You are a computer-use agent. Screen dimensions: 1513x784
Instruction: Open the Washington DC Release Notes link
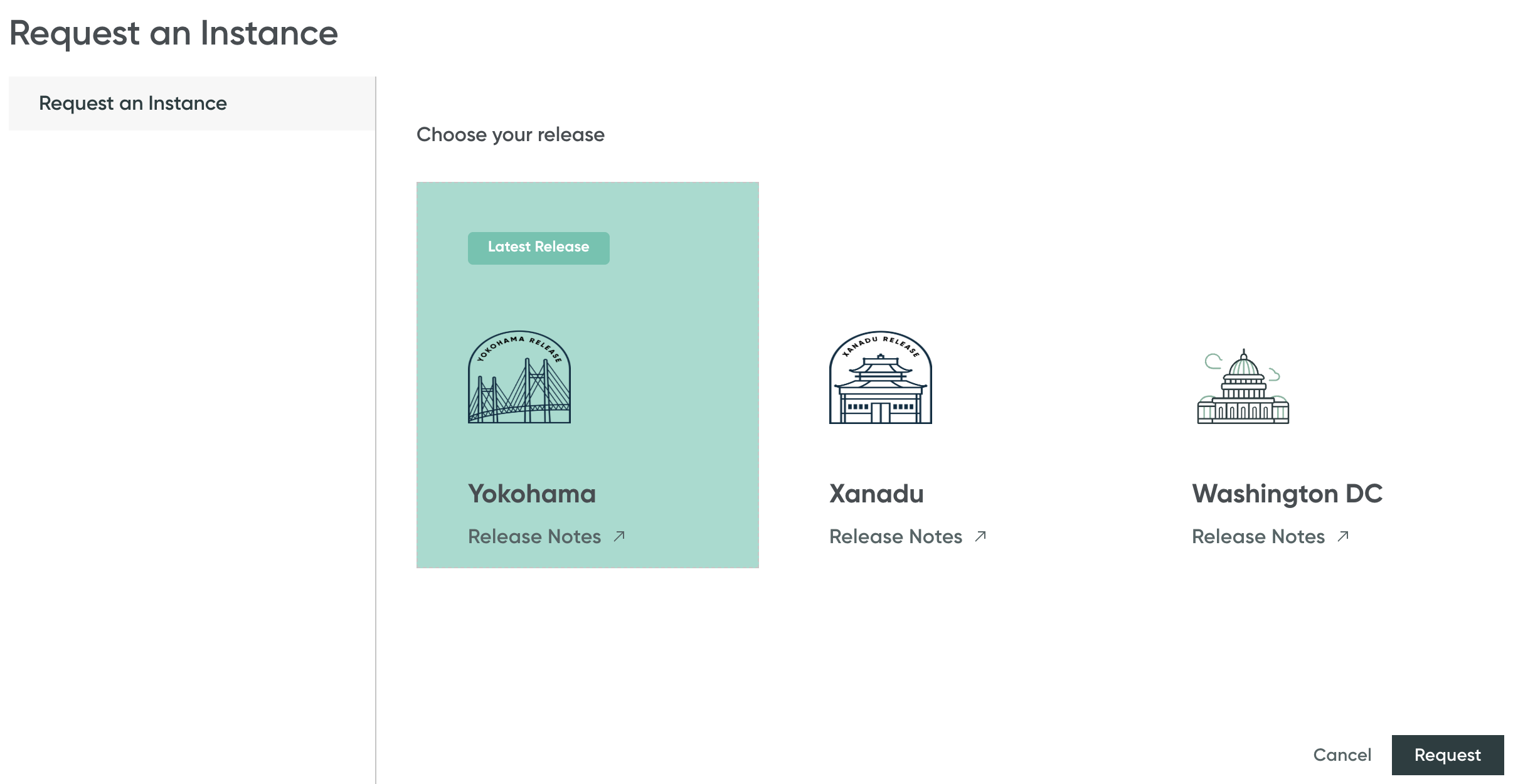pos(1258,537)
